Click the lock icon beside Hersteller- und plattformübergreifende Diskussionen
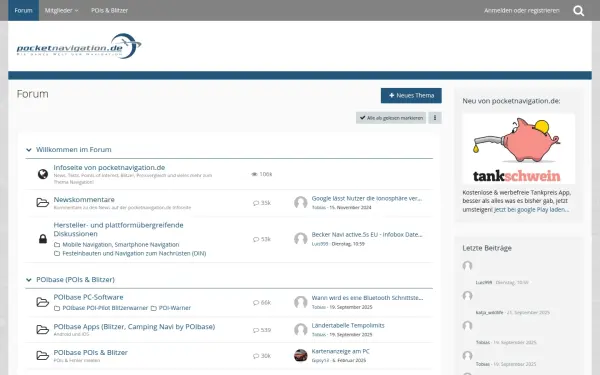This screenshot has width=600, height=375. [43, 239]
